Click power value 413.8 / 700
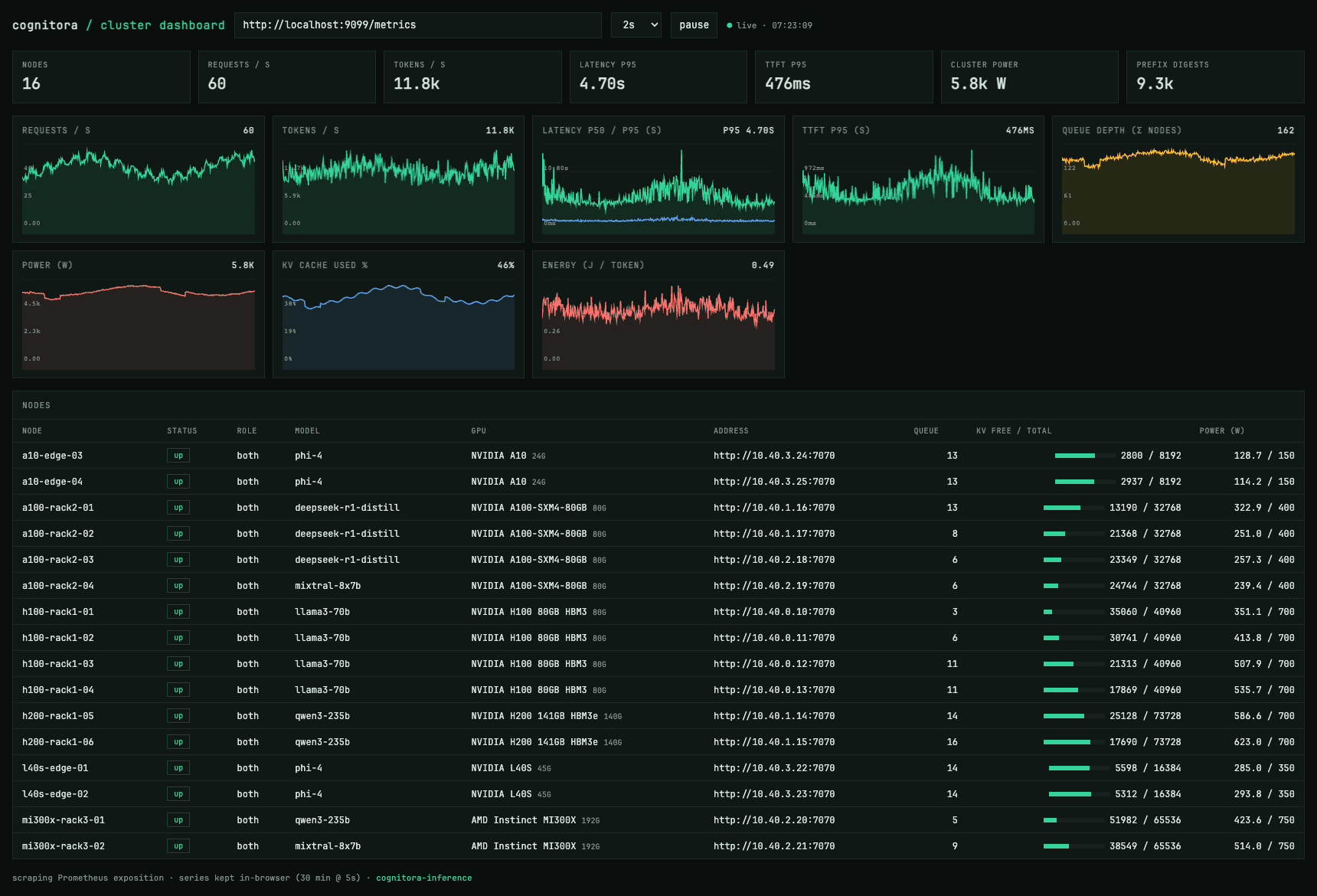This screenshot has height=896, width=1317. click(1264, 638)
